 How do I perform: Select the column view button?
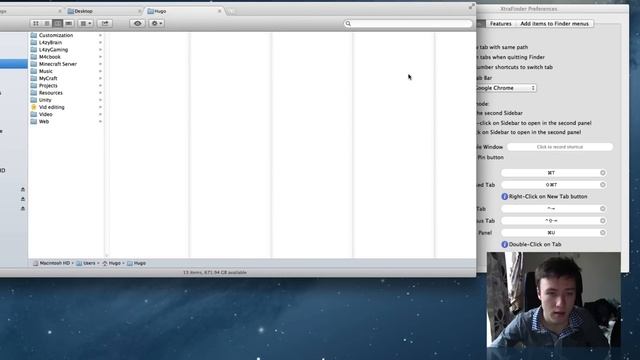pyautogui.click(x=58, y=23)
